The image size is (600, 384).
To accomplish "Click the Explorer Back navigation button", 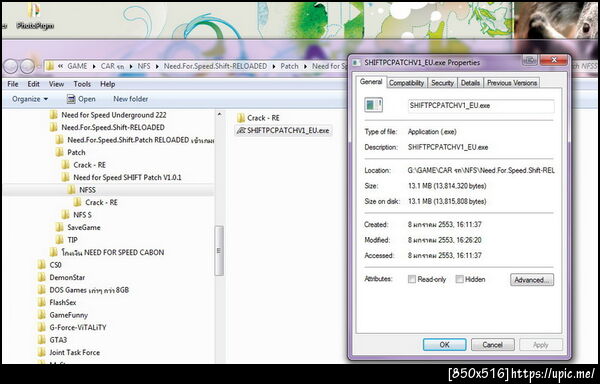I will pyautogui.click(x=10, y=67).
